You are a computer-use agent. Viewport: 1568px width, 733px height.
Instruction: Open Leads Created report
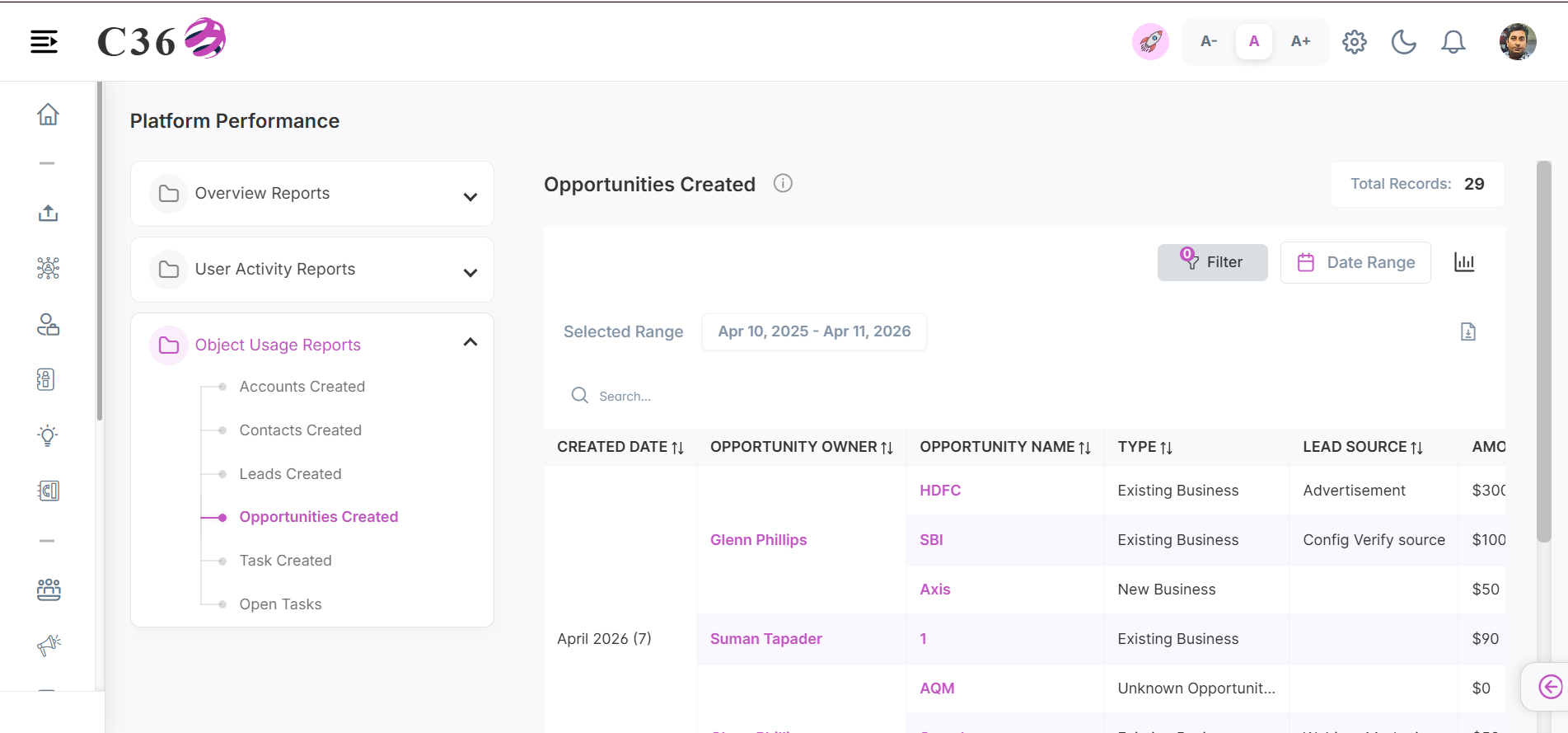pos(290,474)
